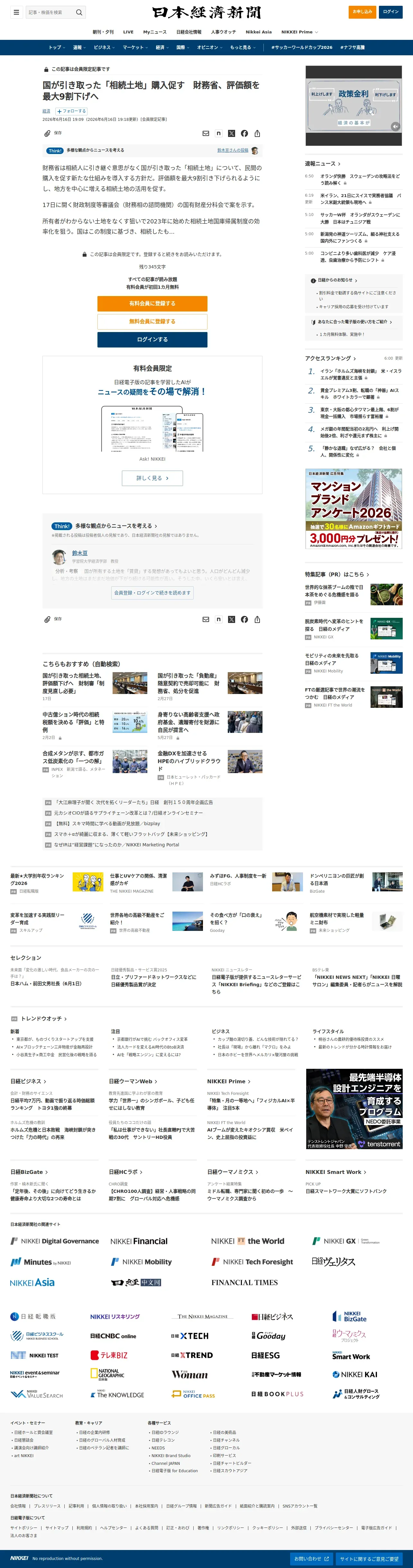The width and height of the screenshot is (413, 1568).
Task: Save article with bottom paperclip icon
Action: tap(47, 619)
